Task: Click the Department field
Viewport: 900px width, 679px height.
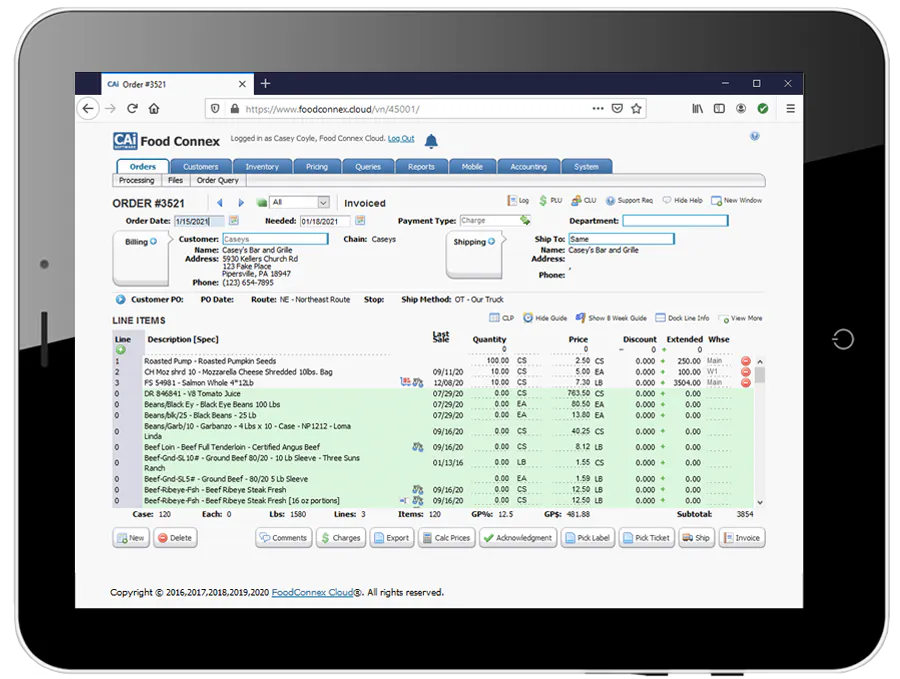Action: coord(676,220)
